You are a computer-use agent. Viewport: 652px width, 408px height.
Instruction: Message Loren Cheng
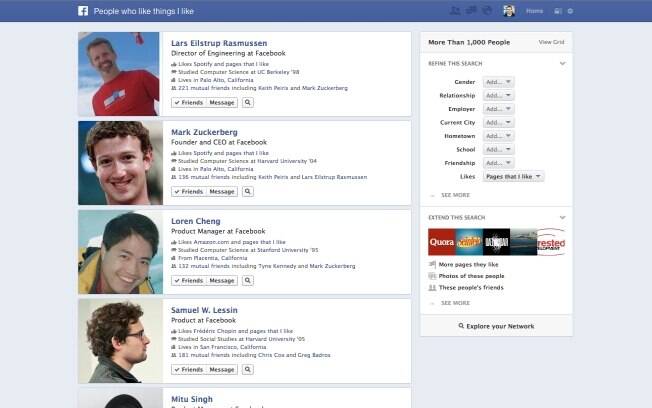tap(222, 281)
